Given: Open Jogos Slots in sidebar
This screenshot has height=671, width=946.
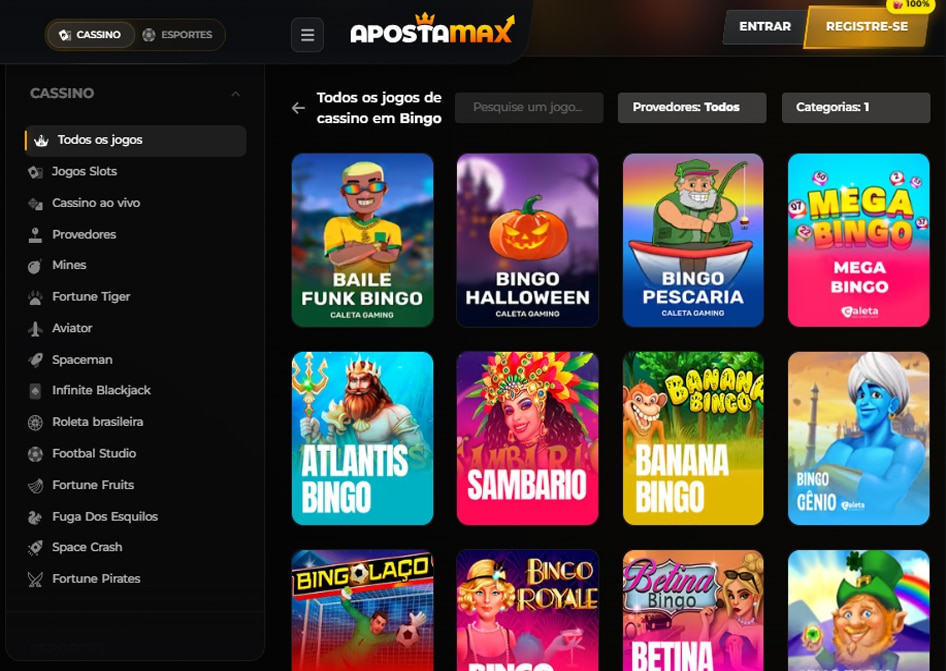Looking at the screenshot, I should click(84, 172).
